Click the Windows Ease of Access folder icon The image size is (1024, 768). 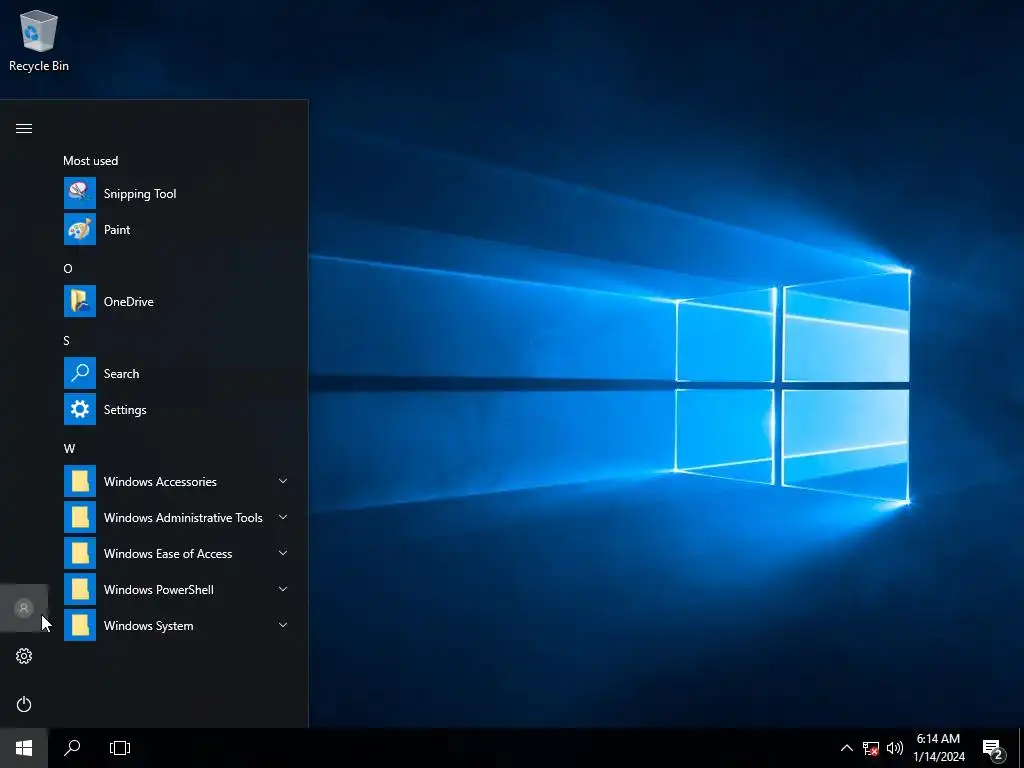coord(80,553)
